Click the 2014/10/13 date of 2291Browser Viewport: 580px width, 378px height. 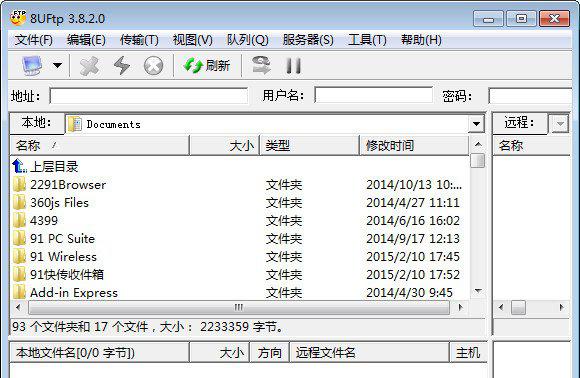[x=414, y=185]
